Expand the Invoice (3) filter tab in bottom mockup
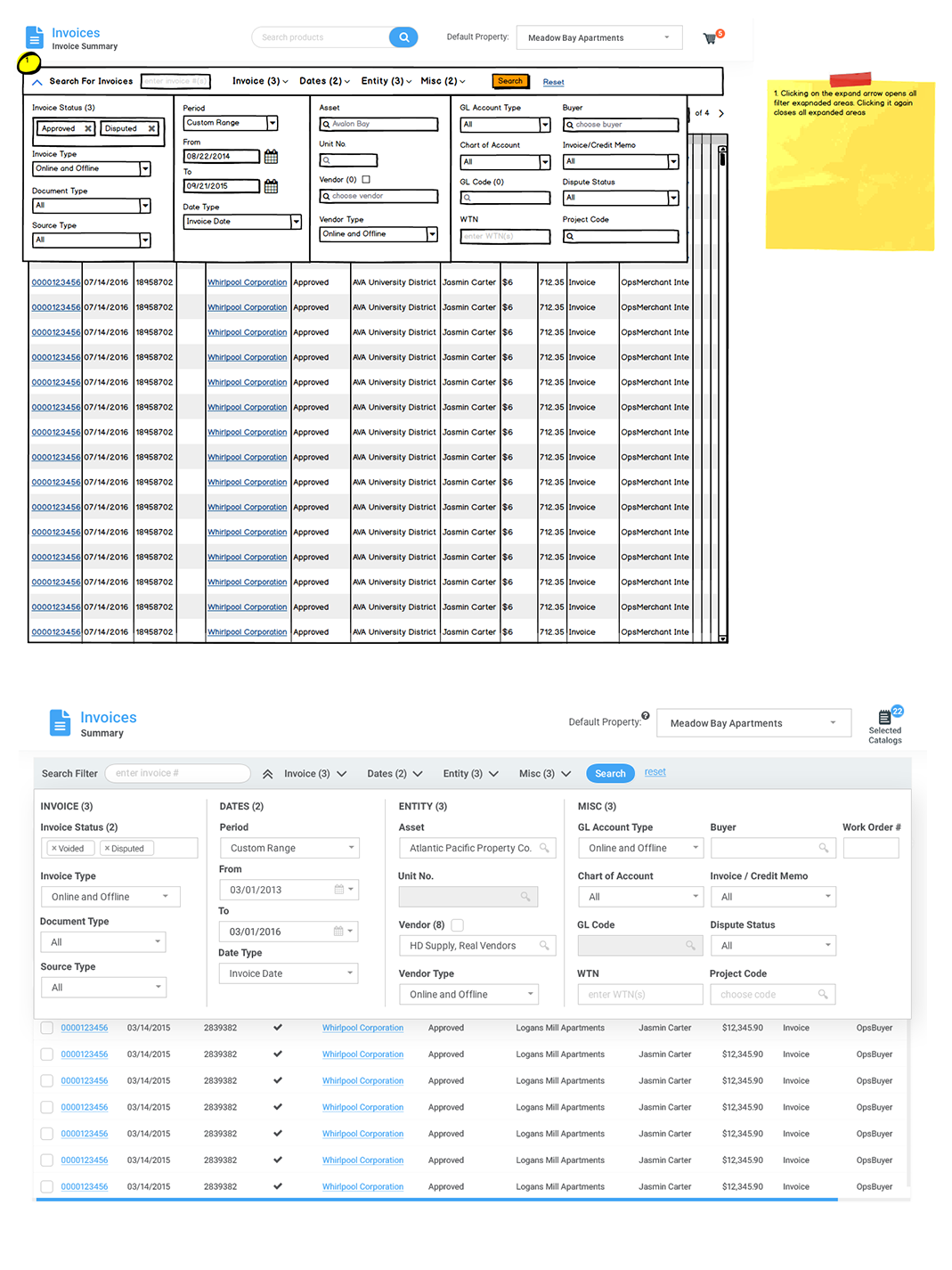Screen dimensions: 952x1270 tap(315, 774)
